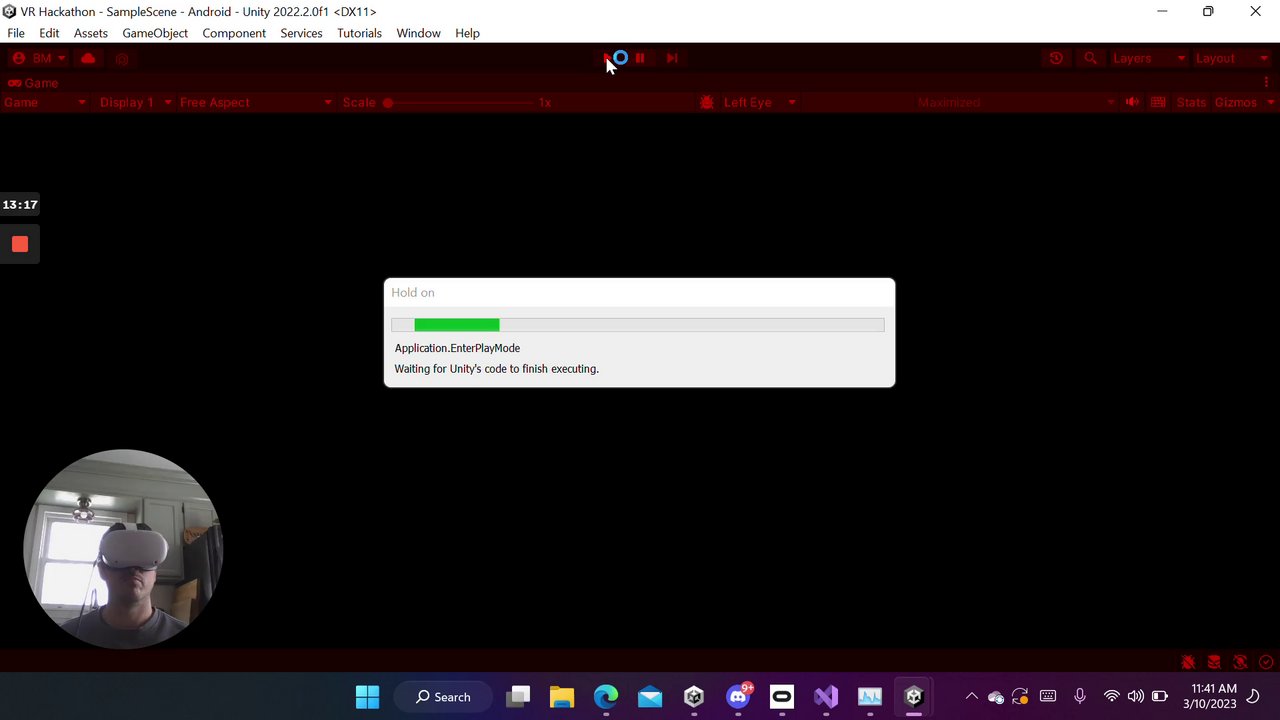Expand the Layers dropdown
The height and width of the screenshot is (720, 1280).
tap(1149, 58)
